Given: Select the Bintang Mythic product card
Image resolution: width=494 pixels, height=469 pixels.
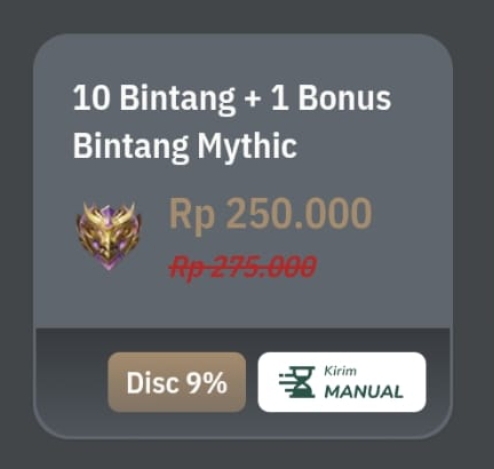Looking at the screenshot, I should (x=243, y=236).
